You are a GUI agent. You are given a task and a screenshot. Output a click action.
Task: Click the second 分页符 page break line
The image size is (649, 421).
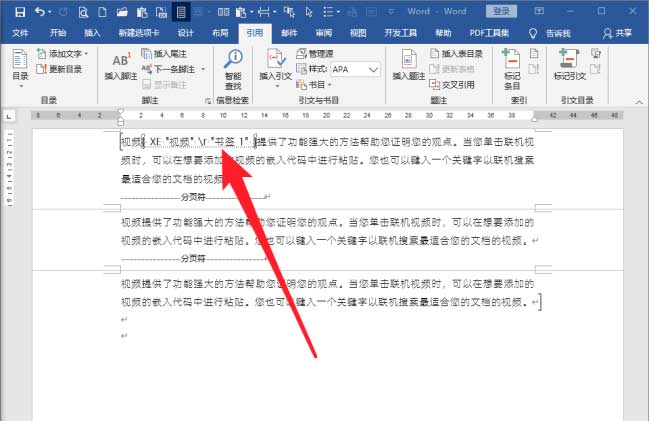point(194,259)
